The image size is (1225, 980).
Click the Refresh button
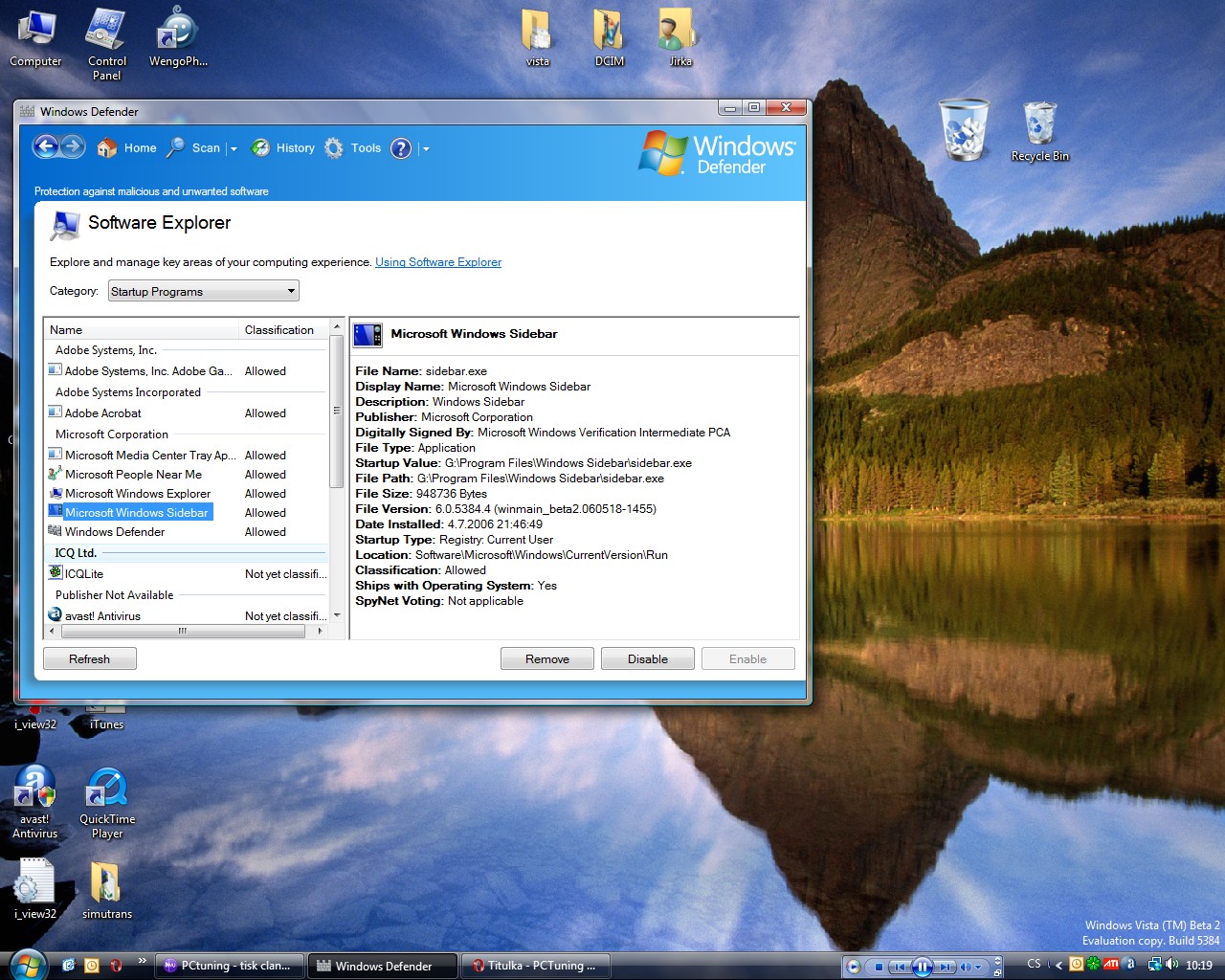[90, 658]
